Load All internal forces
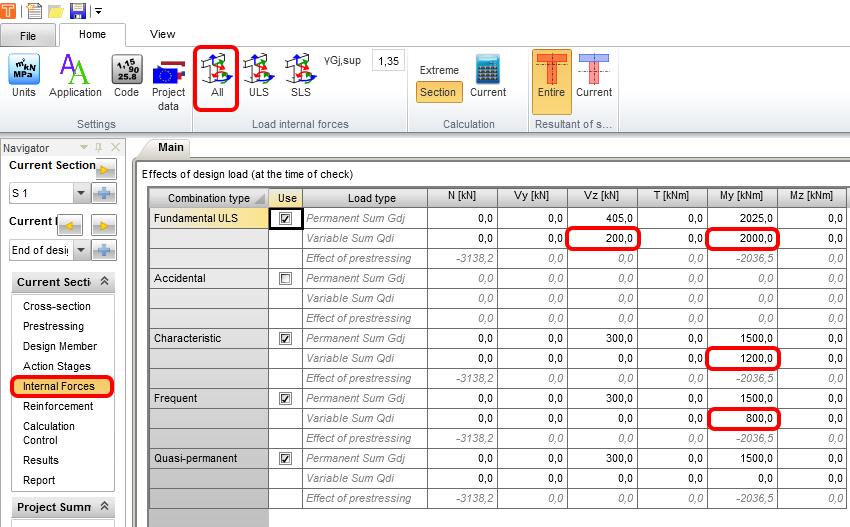This screenshot has width=850, height=527. point(217,76)
